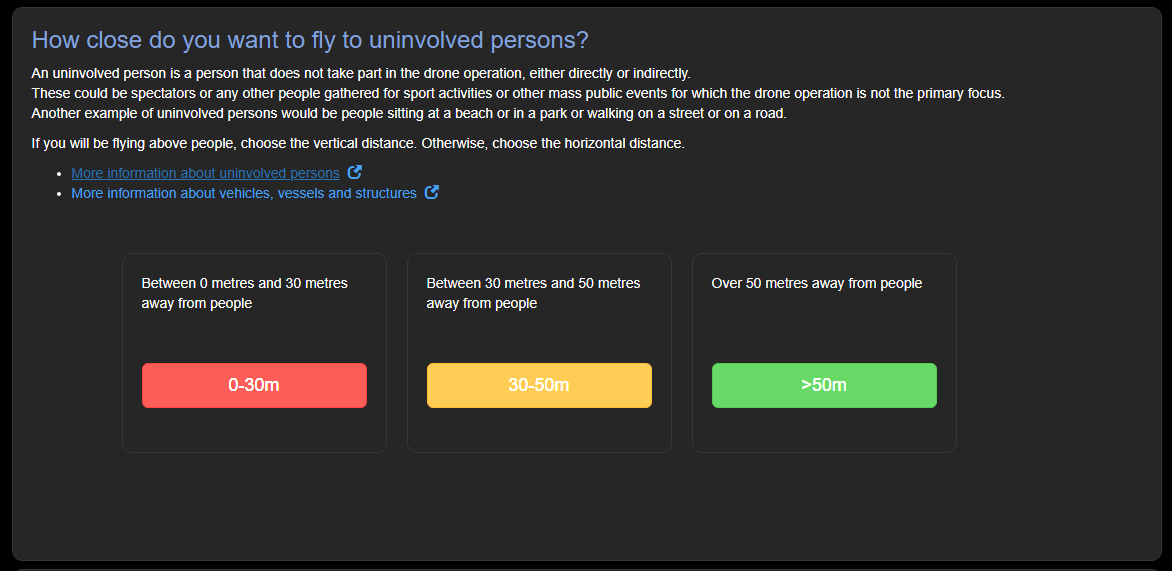The width and height of the screenshot is (1172, 571).
Task: Click the sentence starting 'These could be spectators'
Action: coord(519,94)
